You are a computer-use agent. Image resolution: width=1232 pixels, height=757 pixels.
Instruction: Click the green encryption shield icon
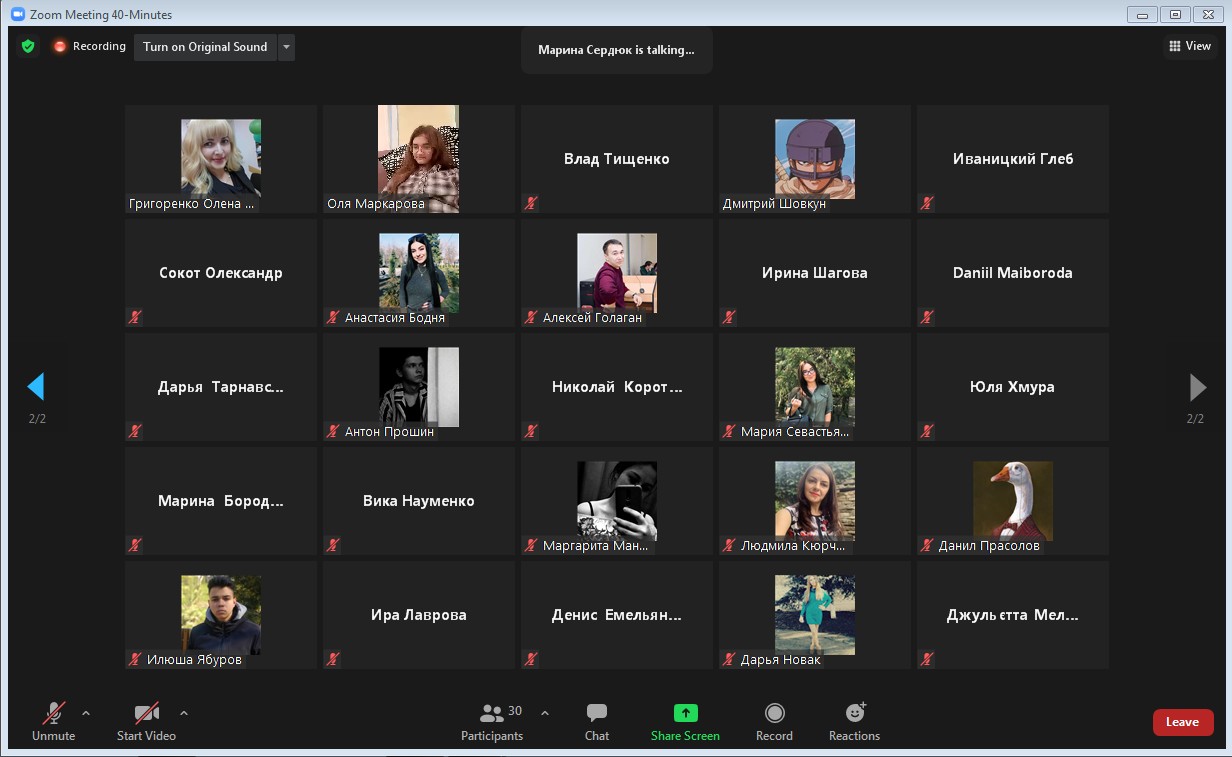coord(28,47)
